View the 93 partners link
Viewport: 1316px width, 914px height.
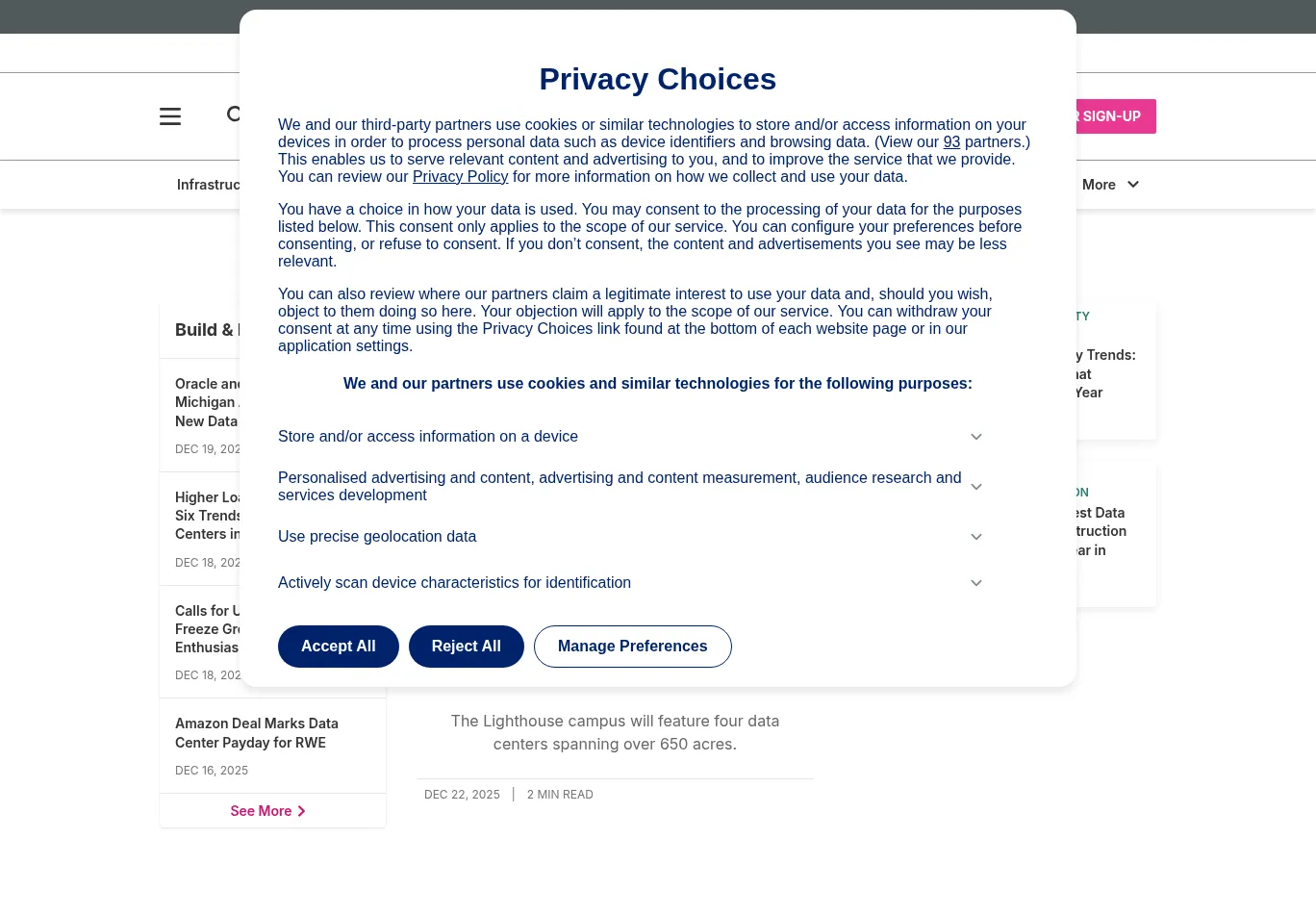[951, 141]
